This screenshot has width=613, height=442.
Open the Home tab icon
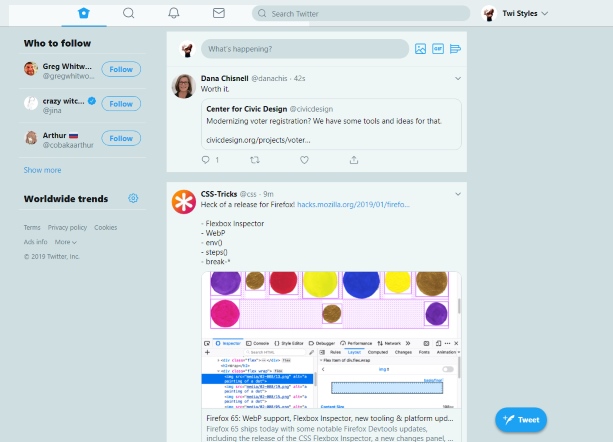click(x=84, y=13)
